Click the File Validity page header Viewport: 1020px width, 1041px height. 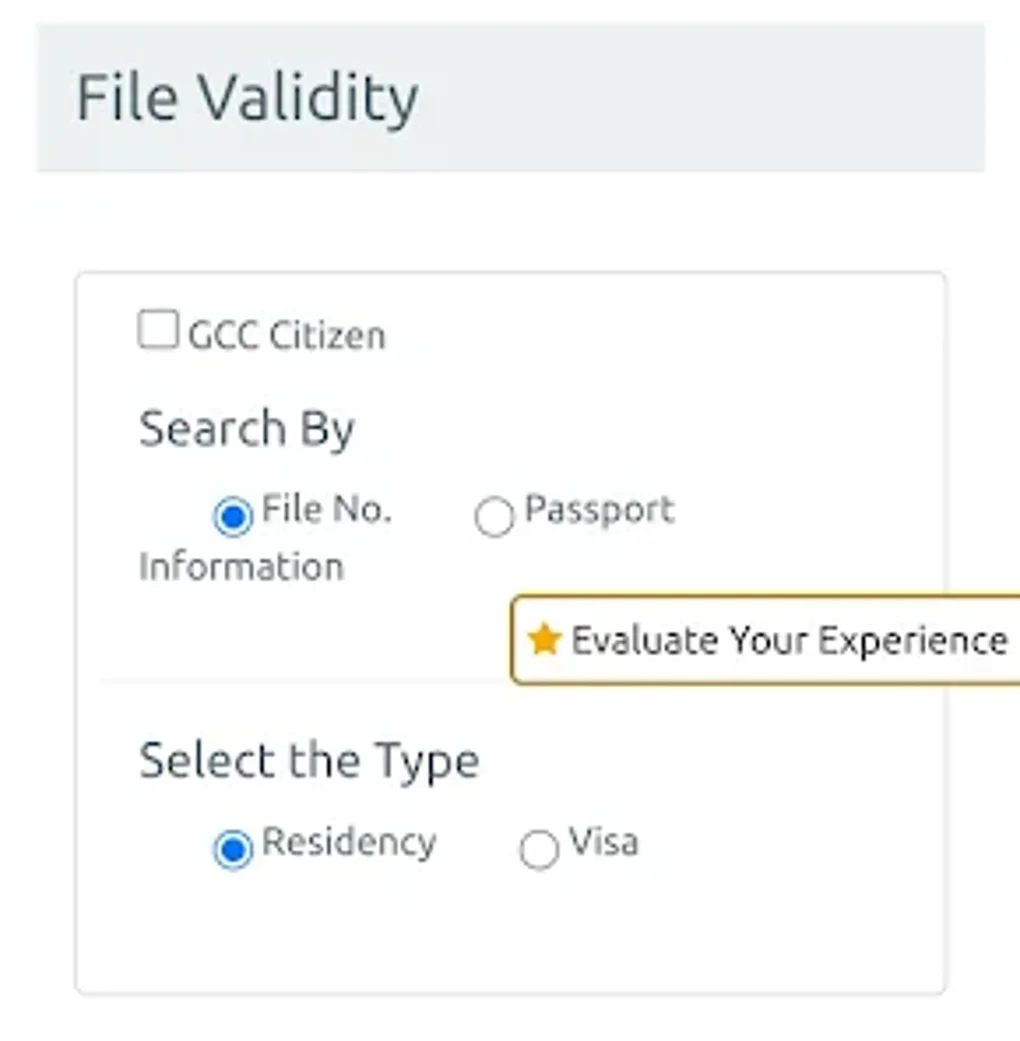(x=246, y=97)
